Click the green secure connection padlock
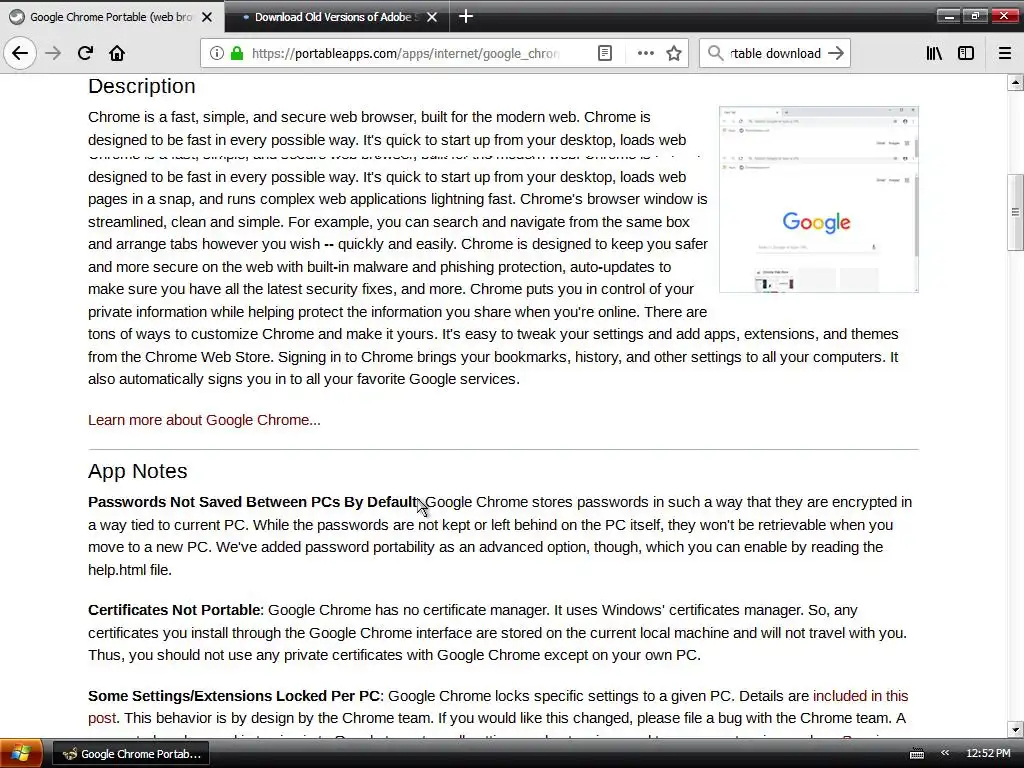 point(236,54)
